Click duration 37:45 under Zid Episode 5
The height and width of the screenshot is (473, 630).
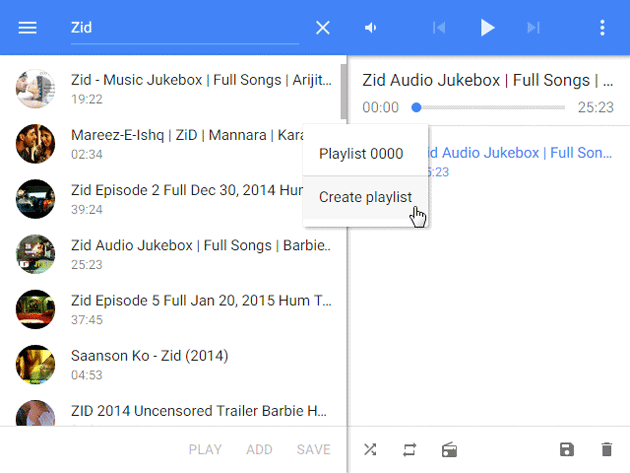coord(87,320)
